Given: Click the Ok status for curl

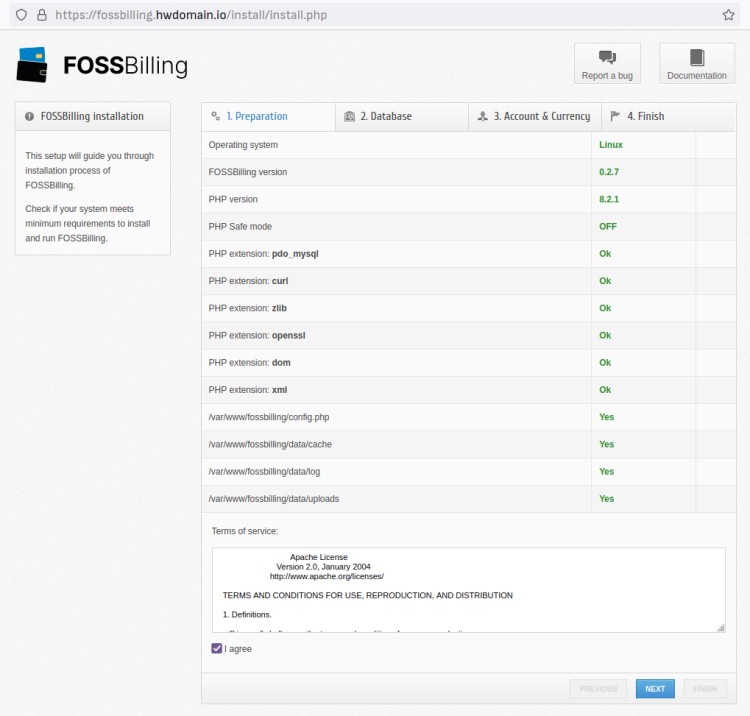Looking at the screenshot, I should click(x=605, y=281).
